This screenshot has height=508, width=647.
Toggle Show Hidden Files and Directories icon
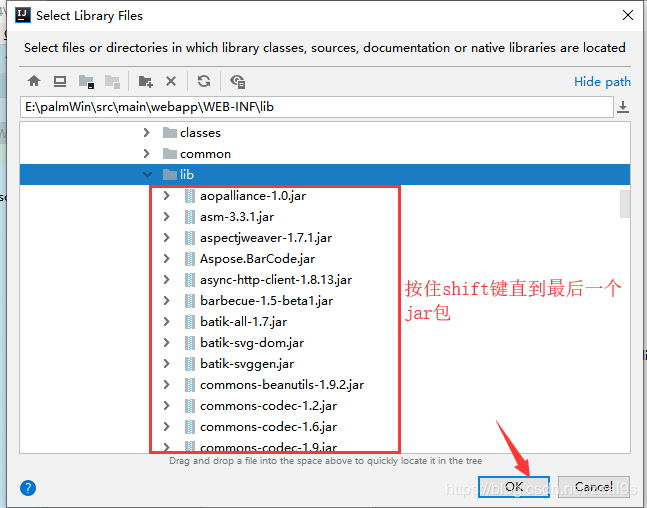pos(238,81)
